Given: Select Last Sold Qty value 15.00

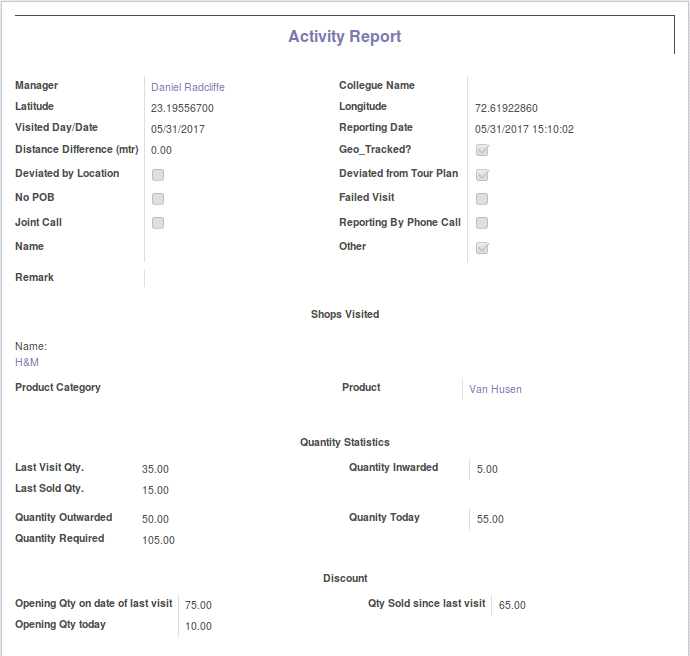Looking at the screenshot, I should (x=155, y=490).
